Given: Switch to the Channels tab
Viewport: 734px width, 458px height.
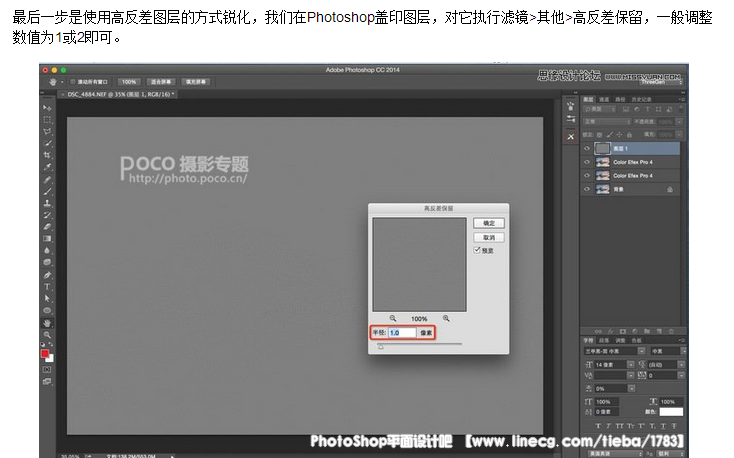Looking at the screenshot, I should pos(604,99).
